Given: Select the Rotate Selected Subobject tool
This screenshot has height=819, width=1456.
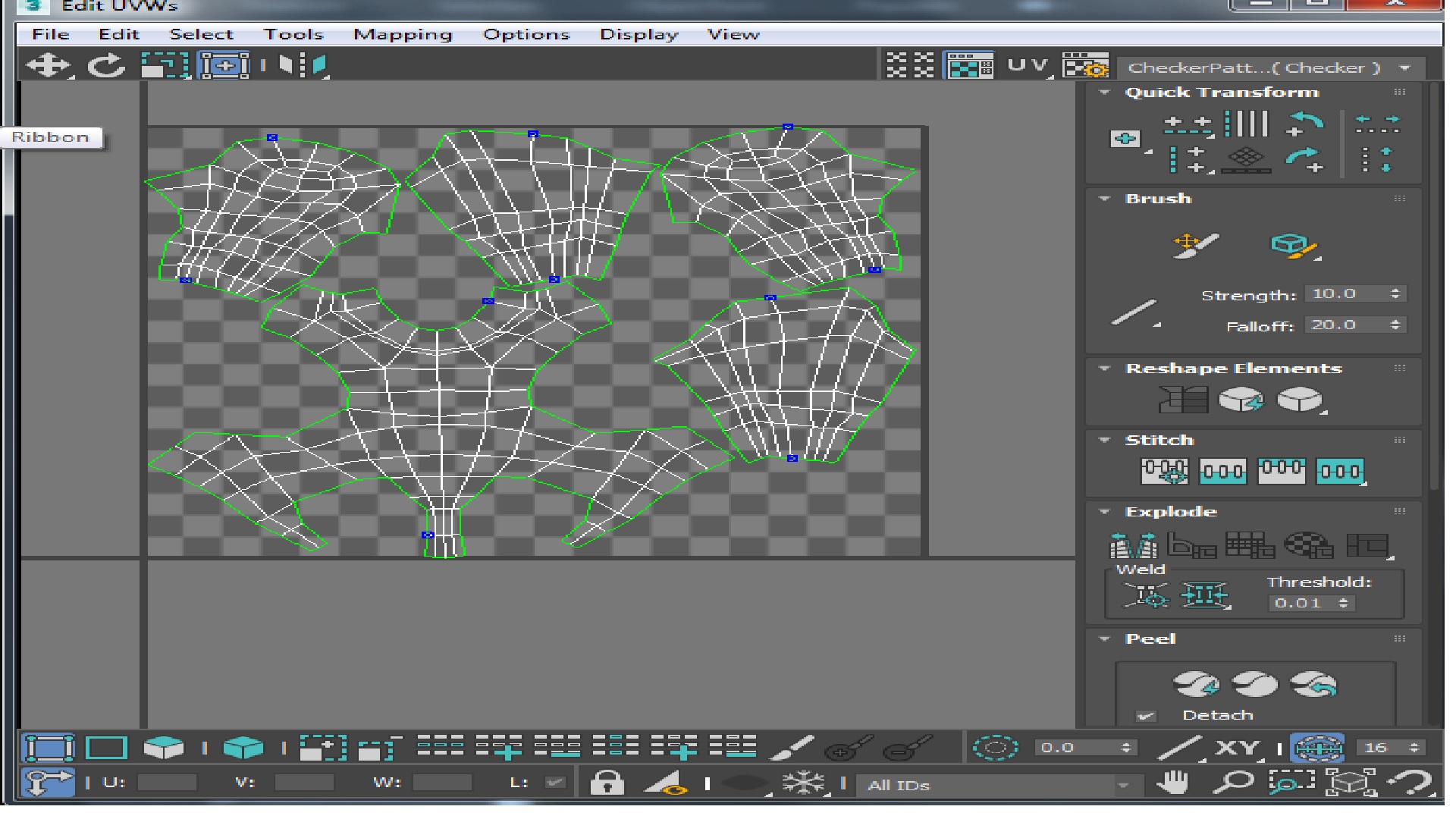Looking at the screenshot, I should (x=106, y=65).
